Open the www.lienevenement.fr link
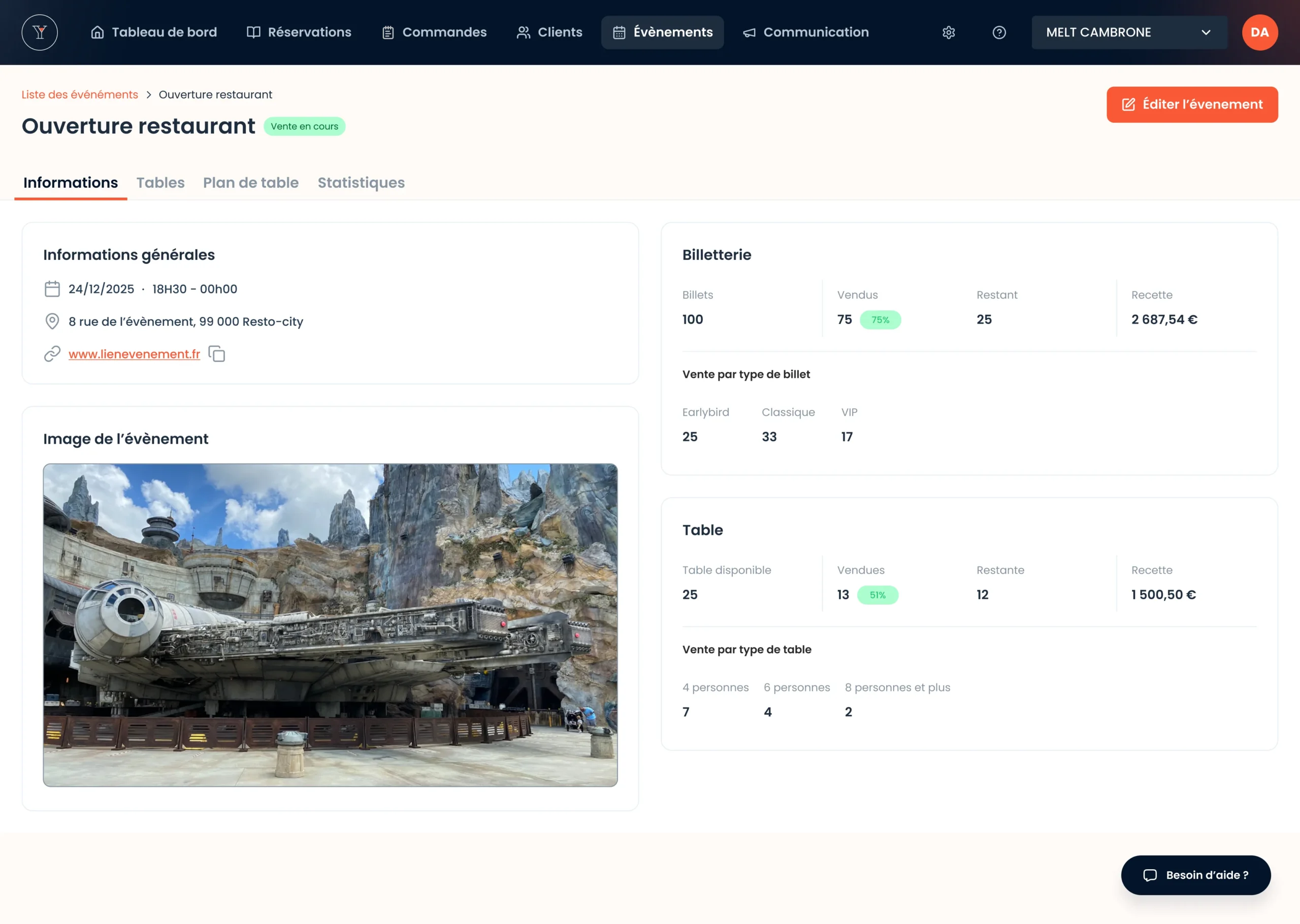1300x924 pixels. 134,354
